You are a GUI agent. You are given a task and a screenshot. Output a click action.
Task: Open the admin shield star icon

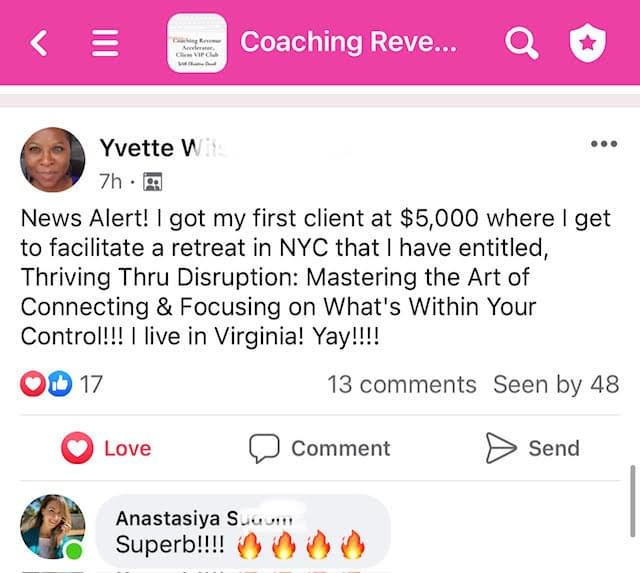coord(588,43)
